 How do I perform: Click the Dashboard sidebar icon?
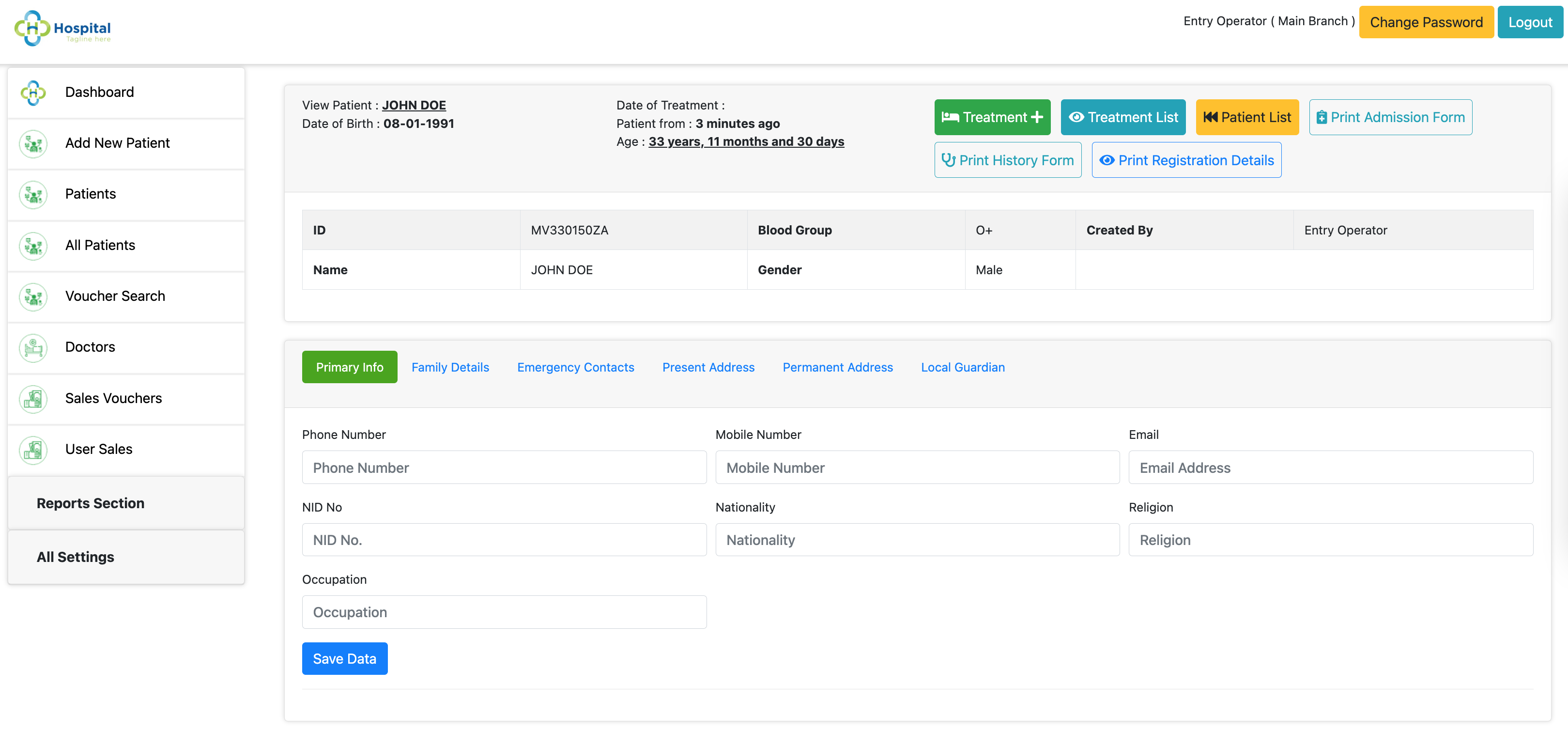point(33,93)
